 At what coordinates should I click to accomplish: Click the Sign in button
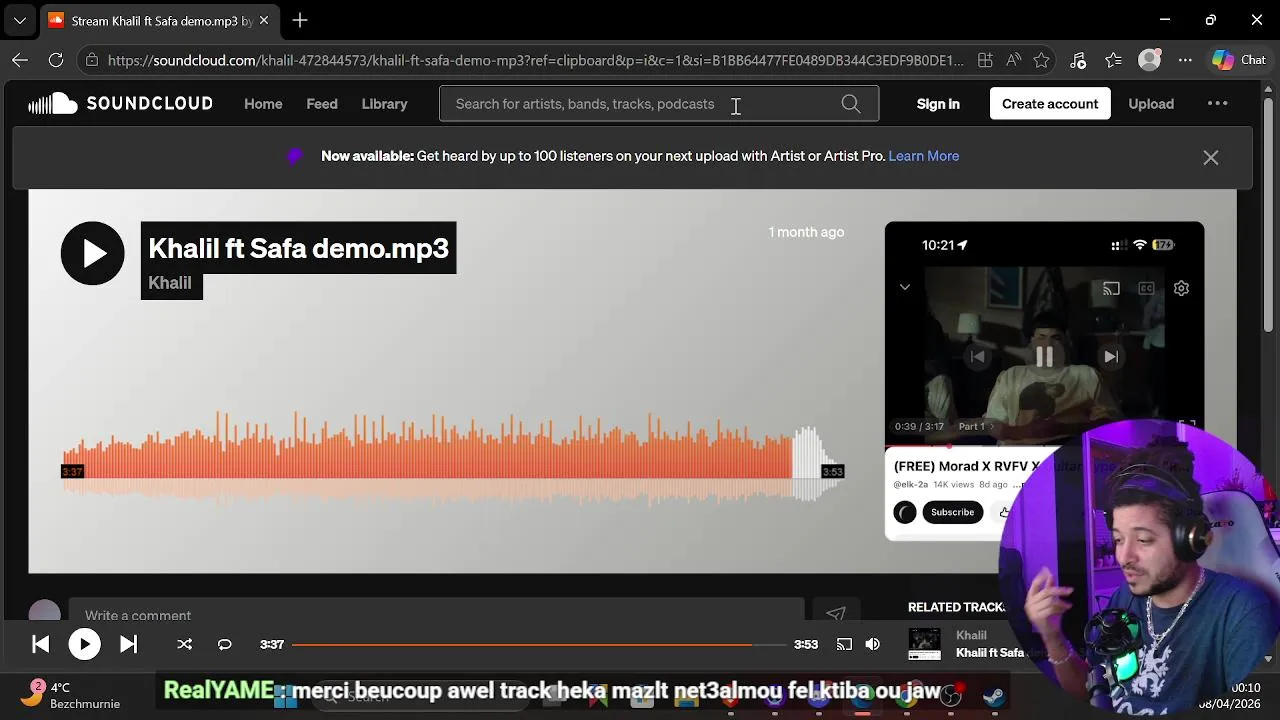[938, 104]
